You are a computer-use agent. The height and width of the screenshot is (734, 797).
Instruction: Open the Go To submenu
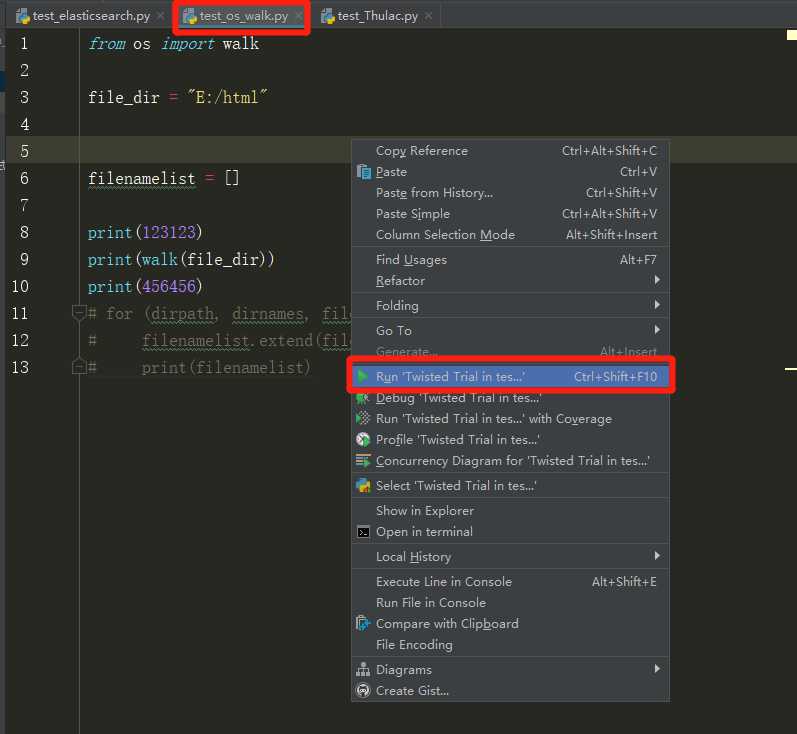(510, 330)
